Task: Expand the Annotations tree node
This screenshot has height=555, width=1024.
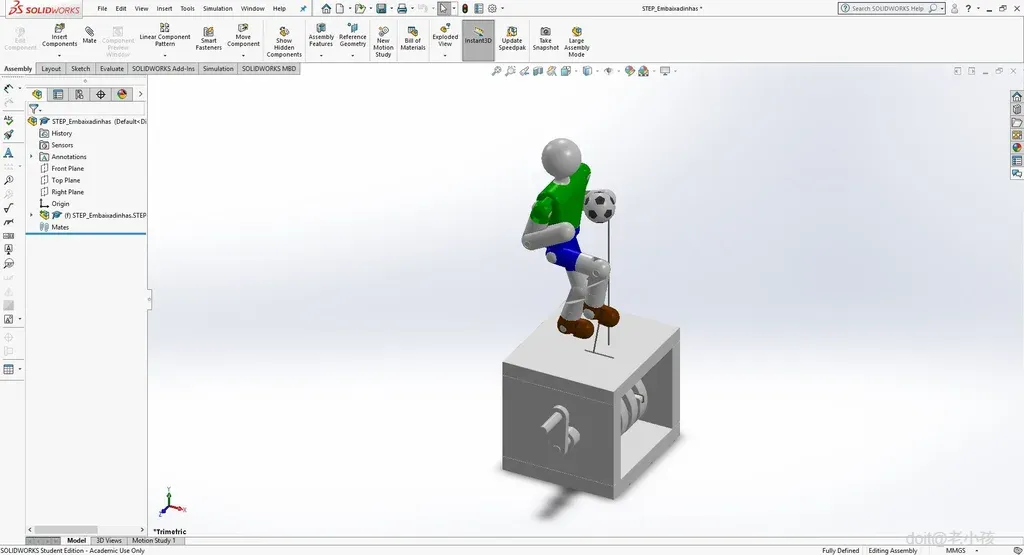Action: 31,157
